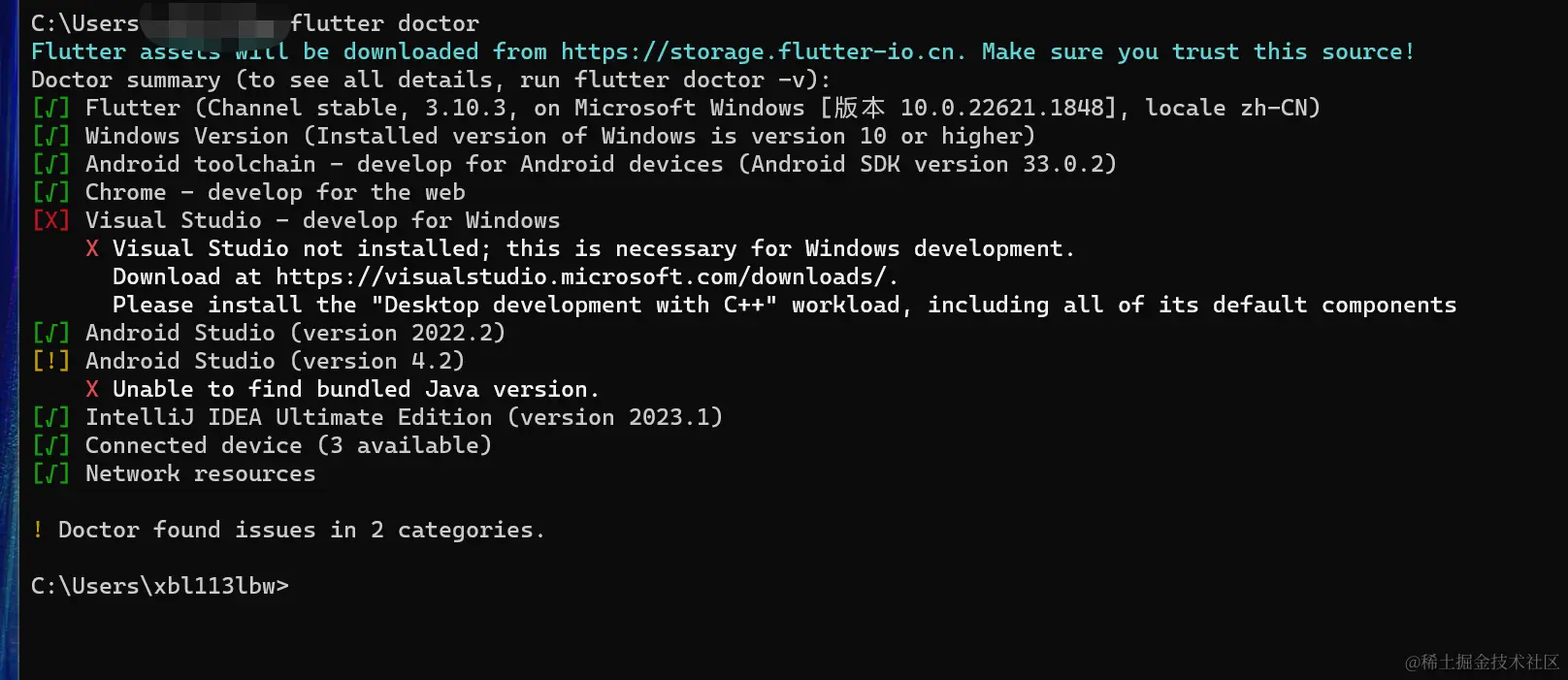Click the checkmark next to Network resources
Image resolution: width=1568 pixels, height=680 pixels.
[x=50, y=473]
